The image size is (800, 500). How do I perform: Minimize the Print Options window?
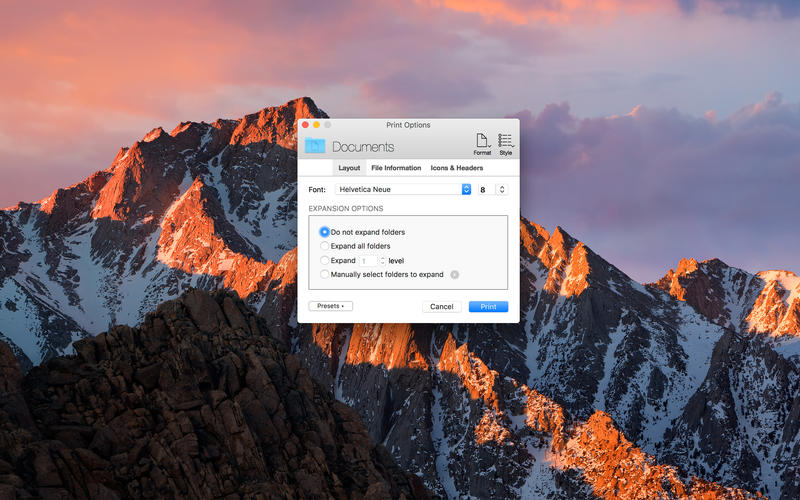[316, 124]
